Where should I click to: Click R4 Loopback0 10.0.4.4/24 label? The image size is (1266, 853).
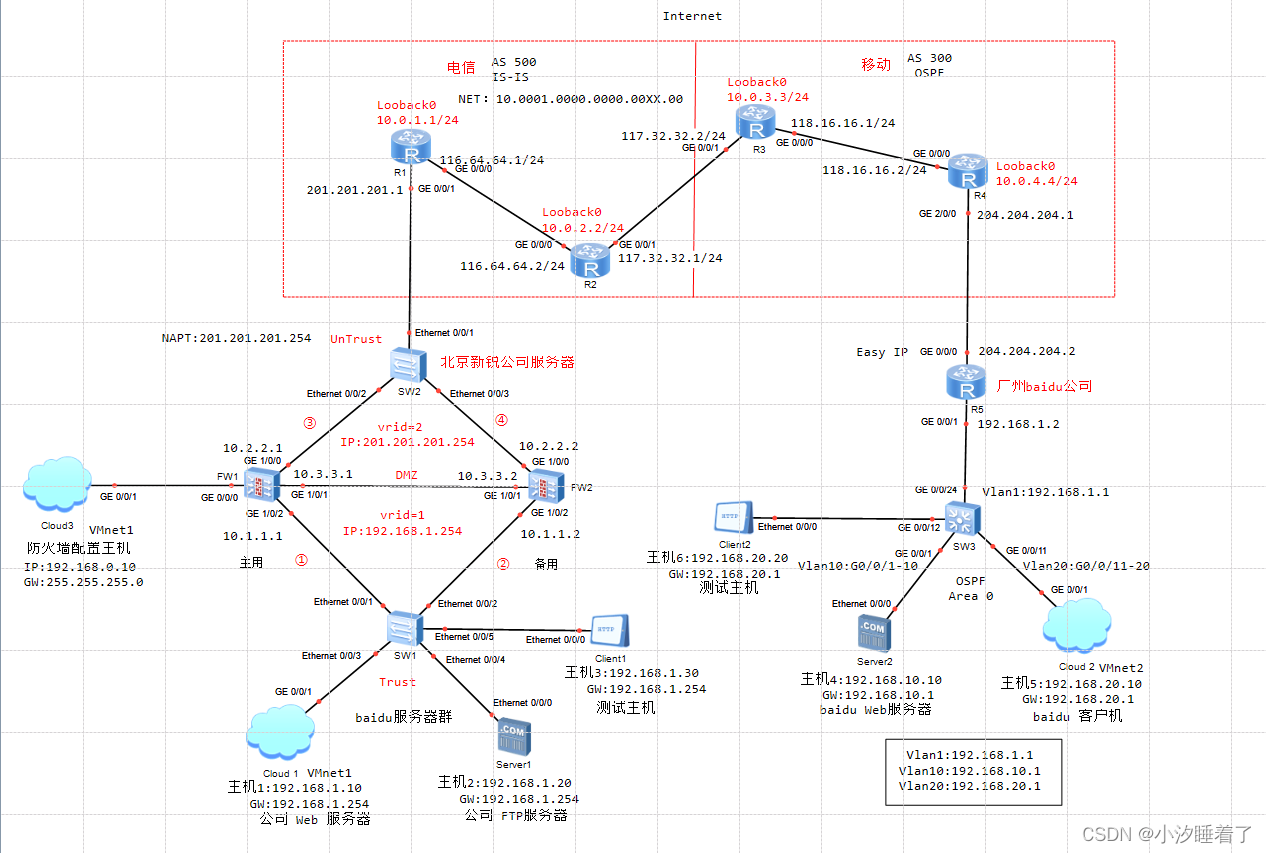pos(1037,174)
